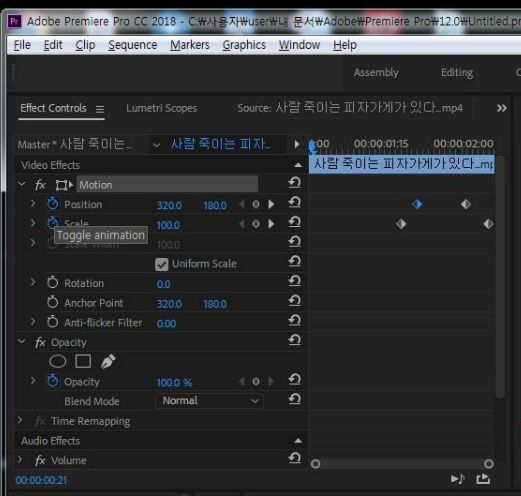521x496 pixels.
Task: Expand the Rotation parameter
Action: [33, 282]
